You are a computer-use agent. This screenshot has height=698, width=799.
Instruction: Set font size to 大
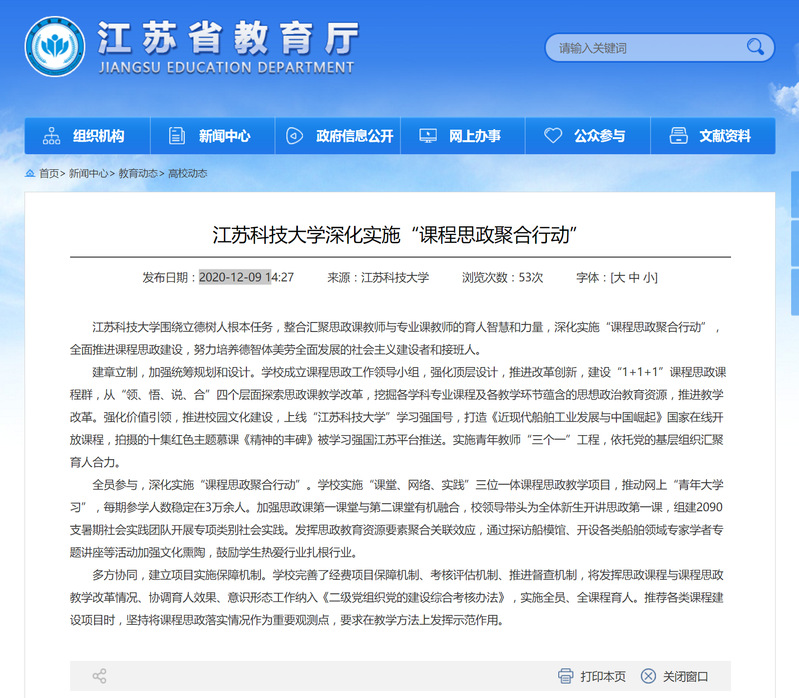(x=619, y=277)
